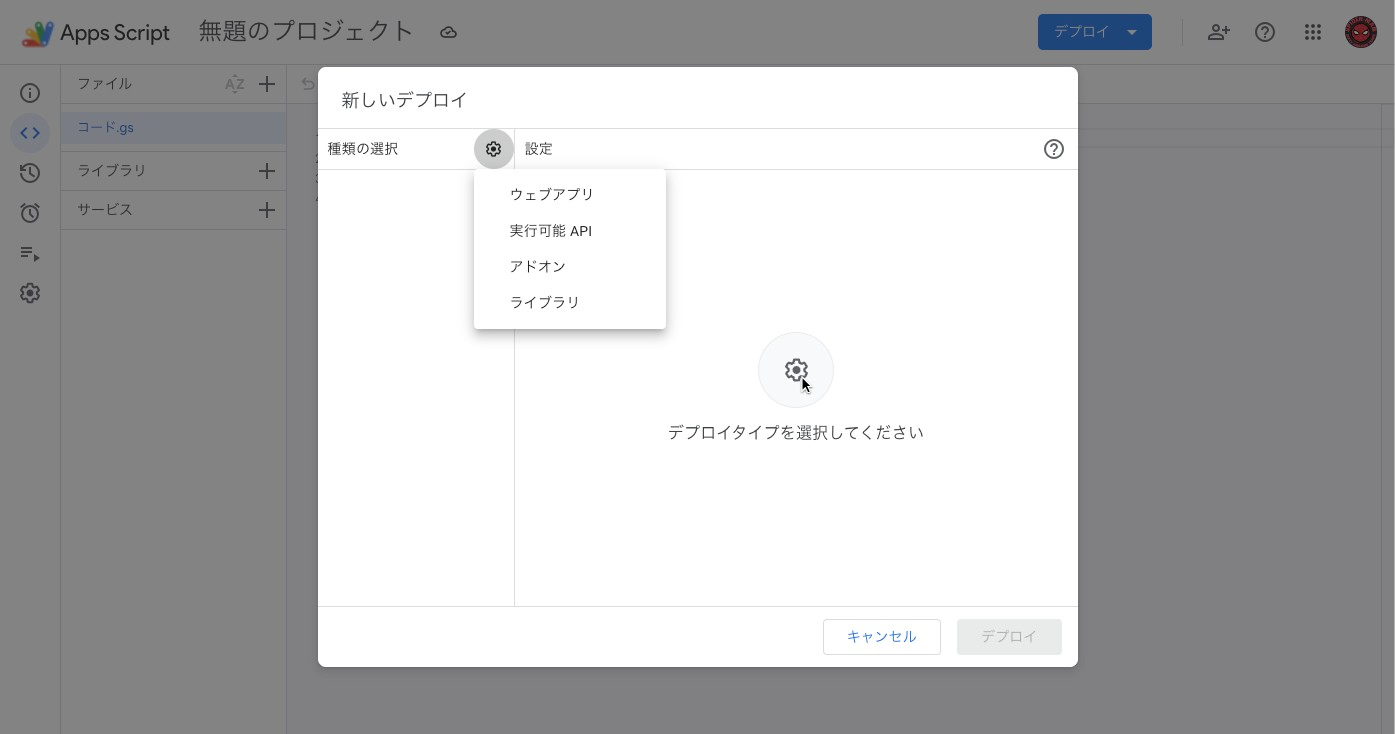
Task: Add a new file with the plus icon
Action: point(267,84)
